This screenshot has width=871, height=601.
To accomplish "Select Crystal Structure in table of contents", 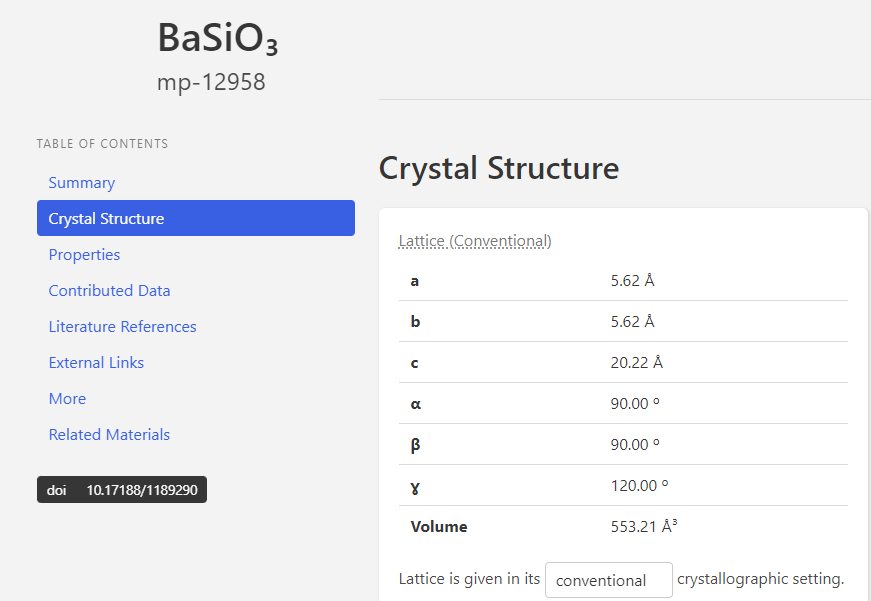I will tap(196, 218).
